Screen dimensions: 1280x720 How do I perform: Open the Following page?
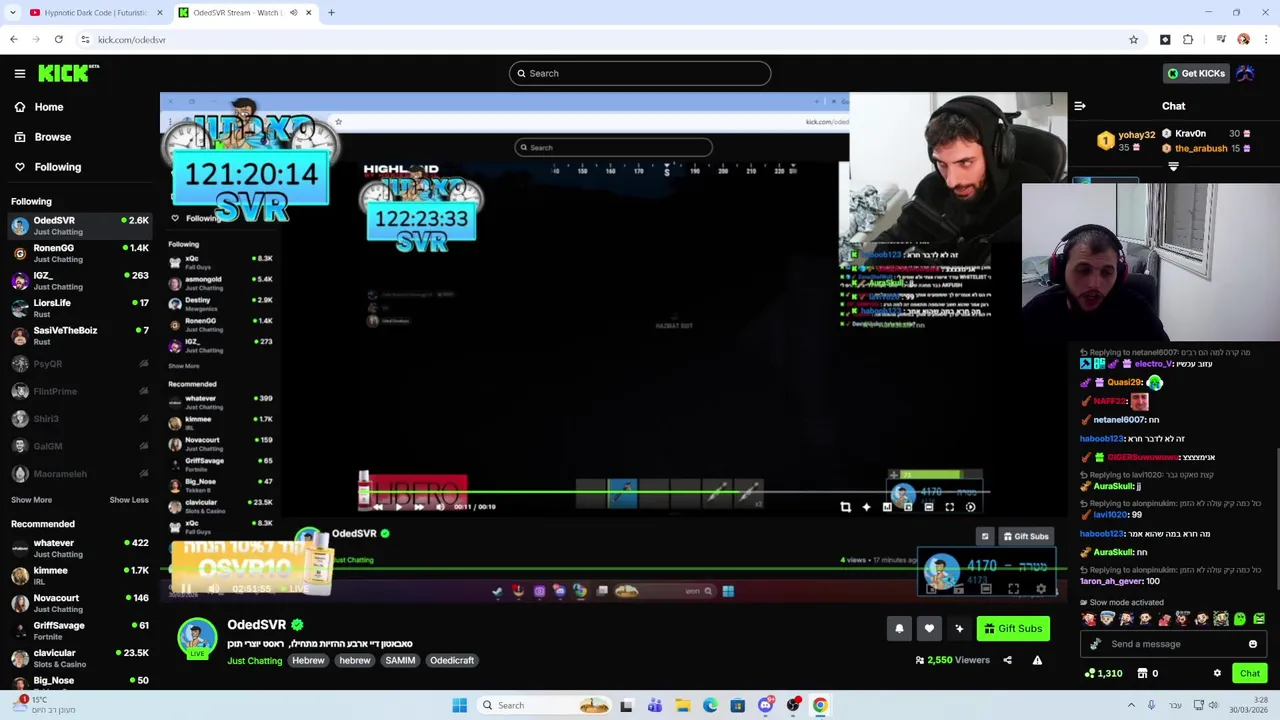point(48,167)
